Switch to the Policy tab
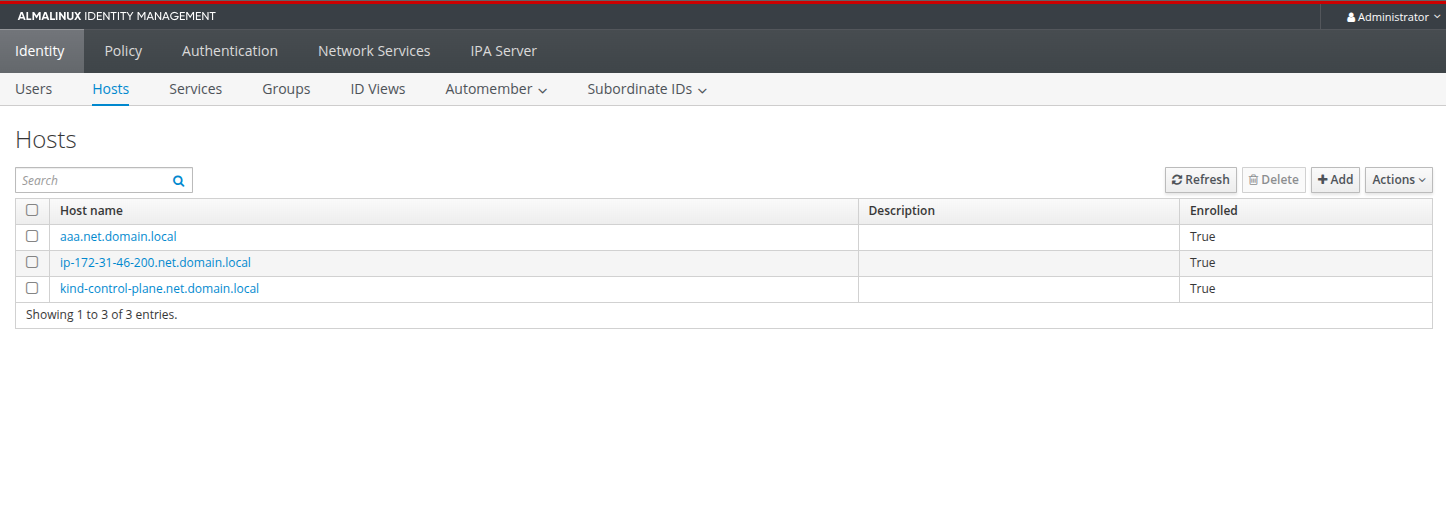 pyautogui.click(x=123, y=51)
